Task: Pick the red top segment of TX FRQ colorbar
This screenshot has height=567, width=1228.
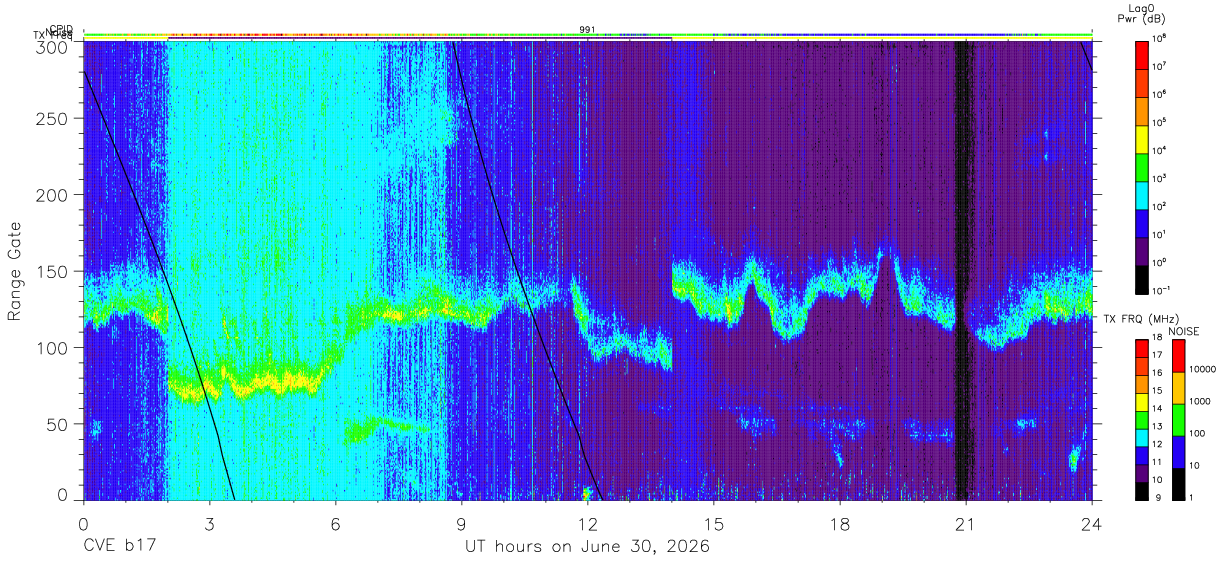Action: point(1141,349)
